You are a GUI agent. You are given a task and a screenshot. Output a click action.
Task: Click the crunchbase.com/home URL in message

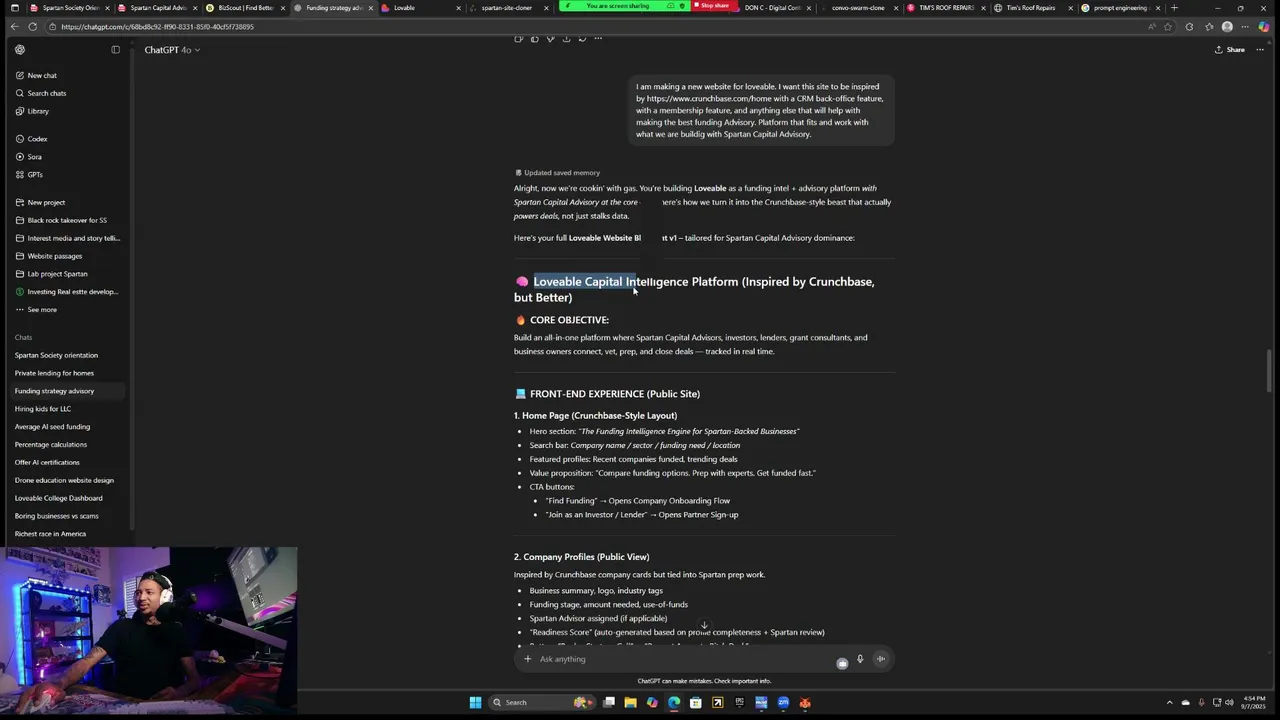point(710,99)
